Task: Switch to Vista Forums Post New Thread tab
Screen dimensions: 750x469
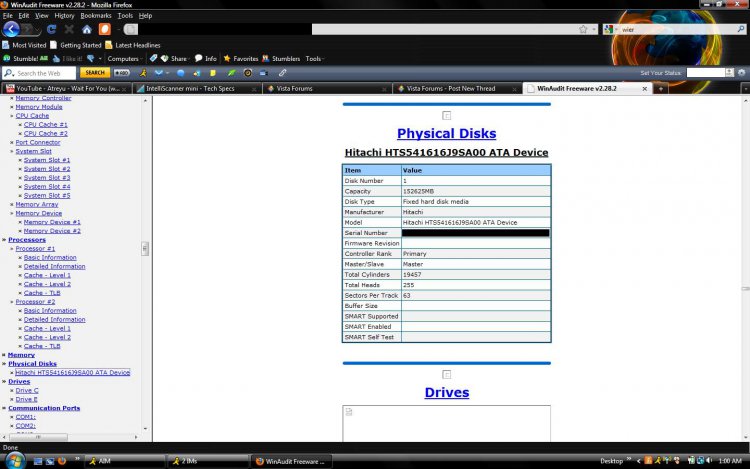Action: (x=457, y=88)
